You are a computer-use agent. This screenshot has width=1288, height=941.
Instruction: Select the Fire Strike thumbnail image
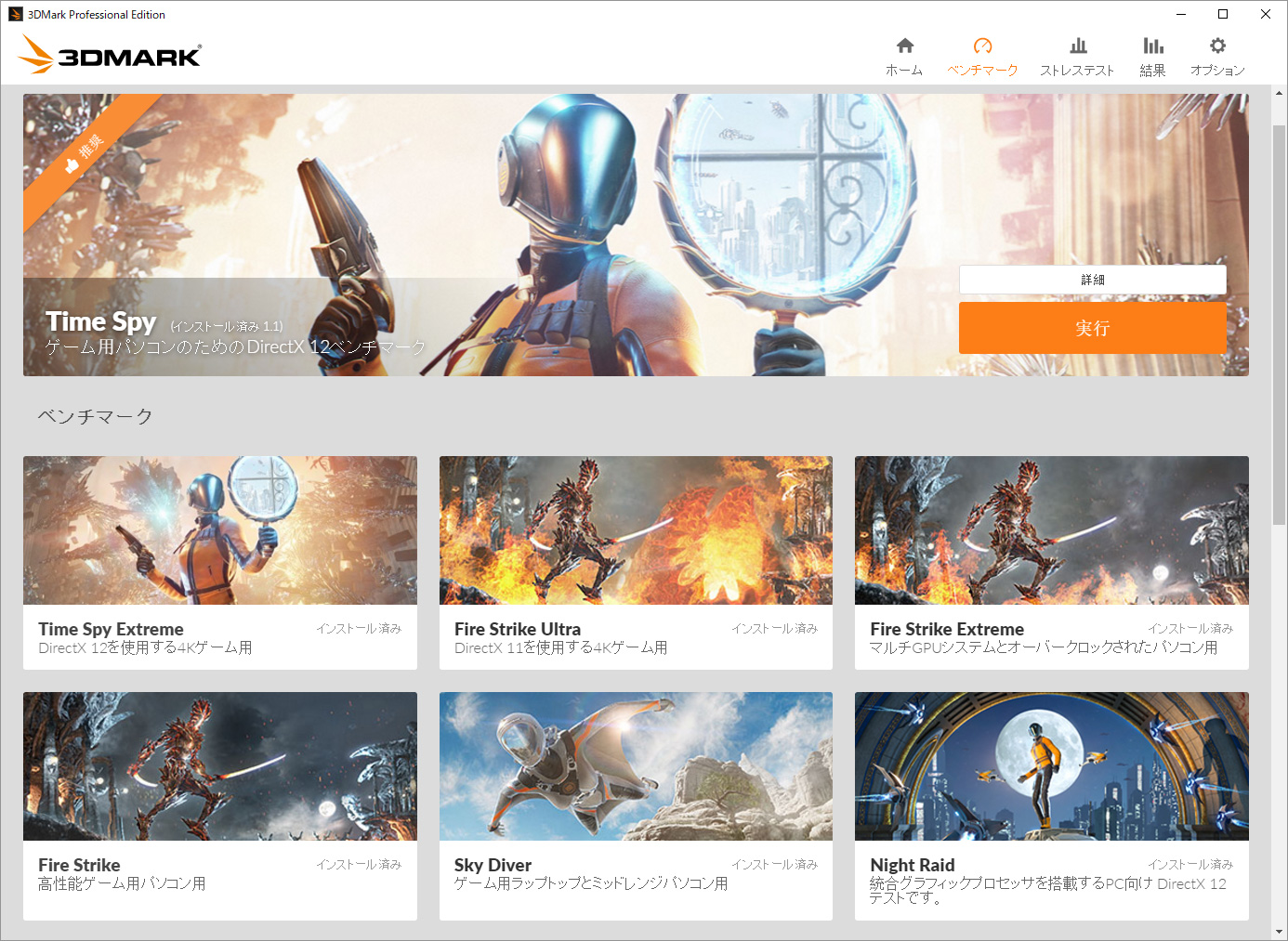(220, 766)
